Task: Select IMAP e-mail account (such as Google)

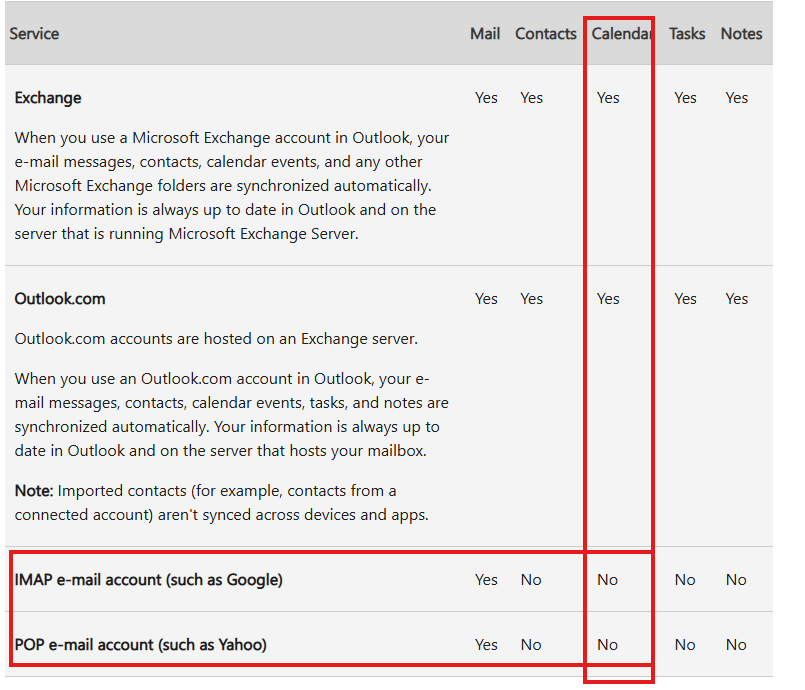Action: point(148,580)
